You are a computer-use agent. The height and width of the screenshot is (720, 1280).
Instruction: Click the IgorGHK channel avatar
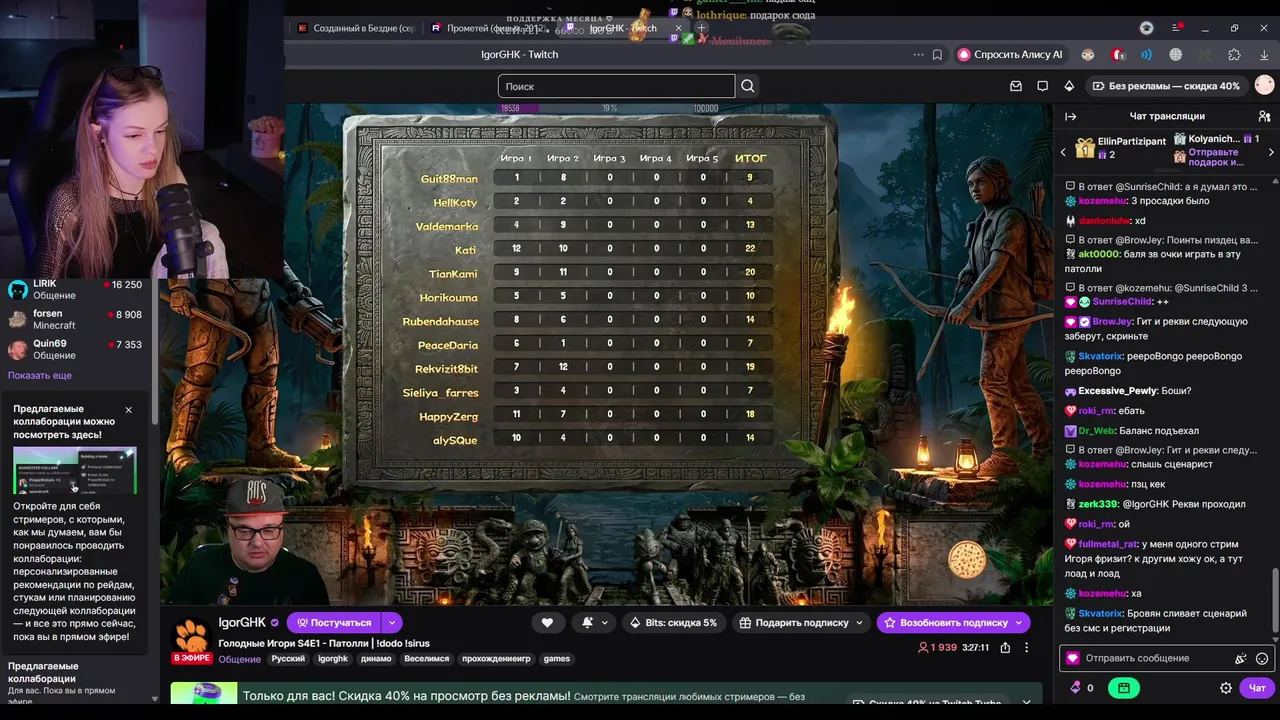pos(190,635)
